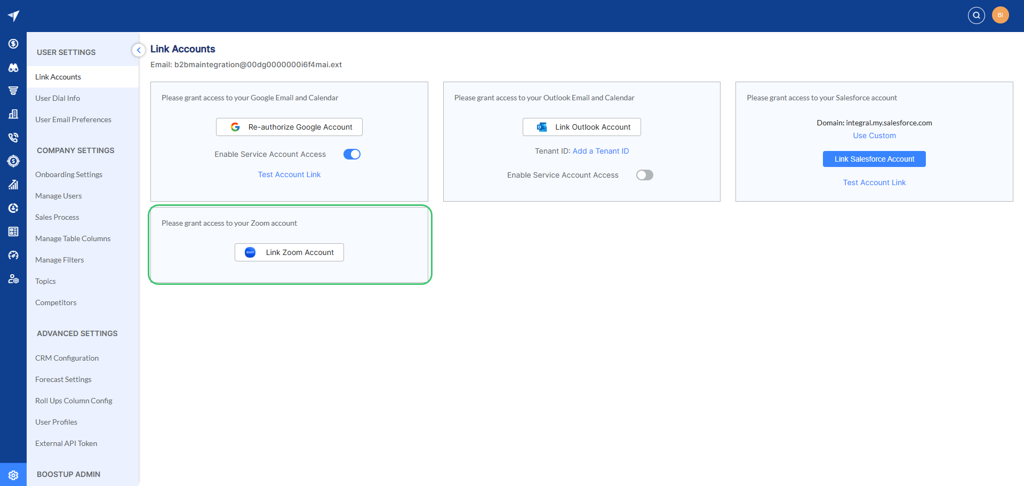The image size is (1024, 486).
Task: Click the b2bmaintegration email address text
Action: [x=259, y=65]
